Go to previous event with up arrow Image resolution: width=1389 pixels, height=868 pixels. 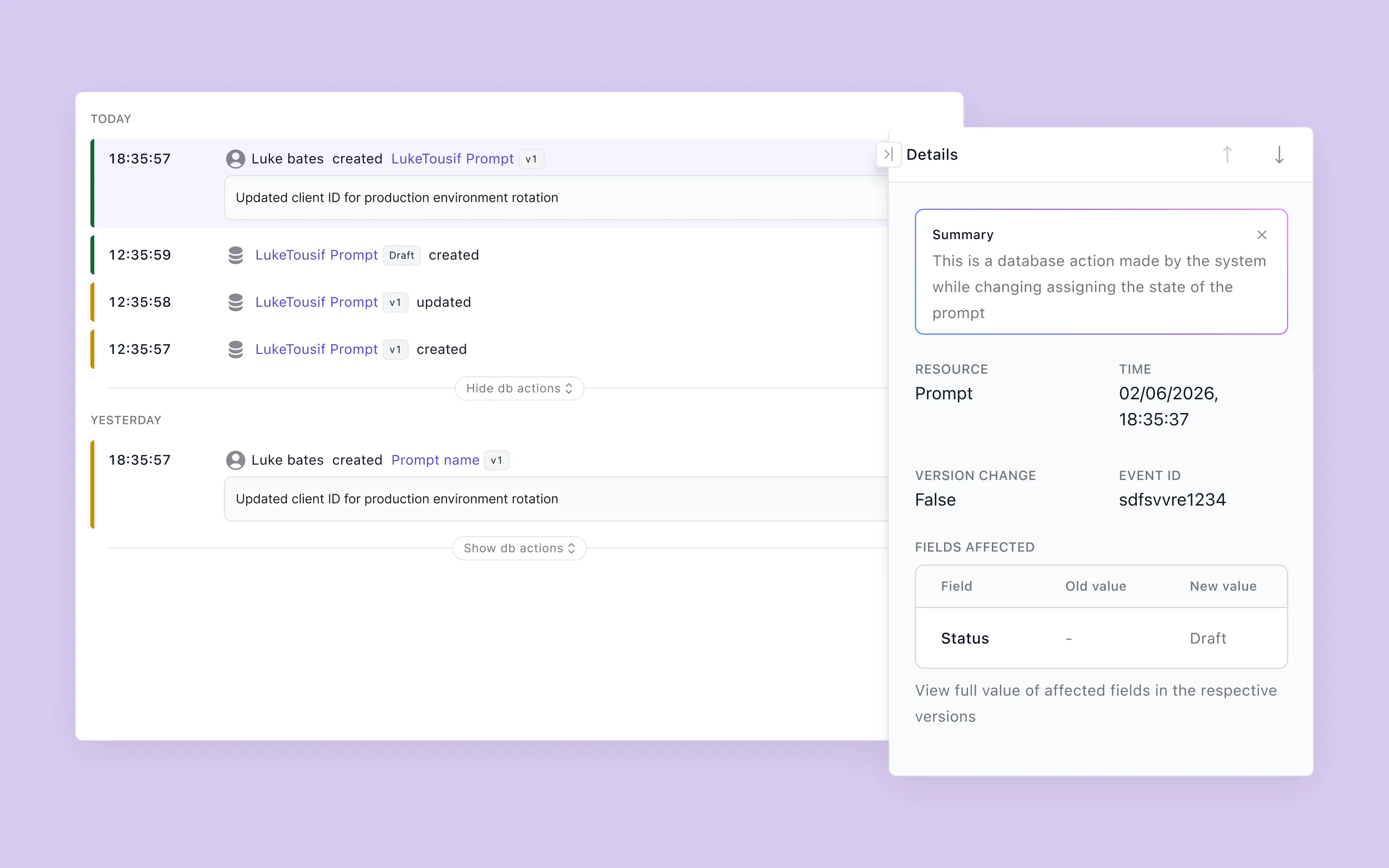point(1227,155)
